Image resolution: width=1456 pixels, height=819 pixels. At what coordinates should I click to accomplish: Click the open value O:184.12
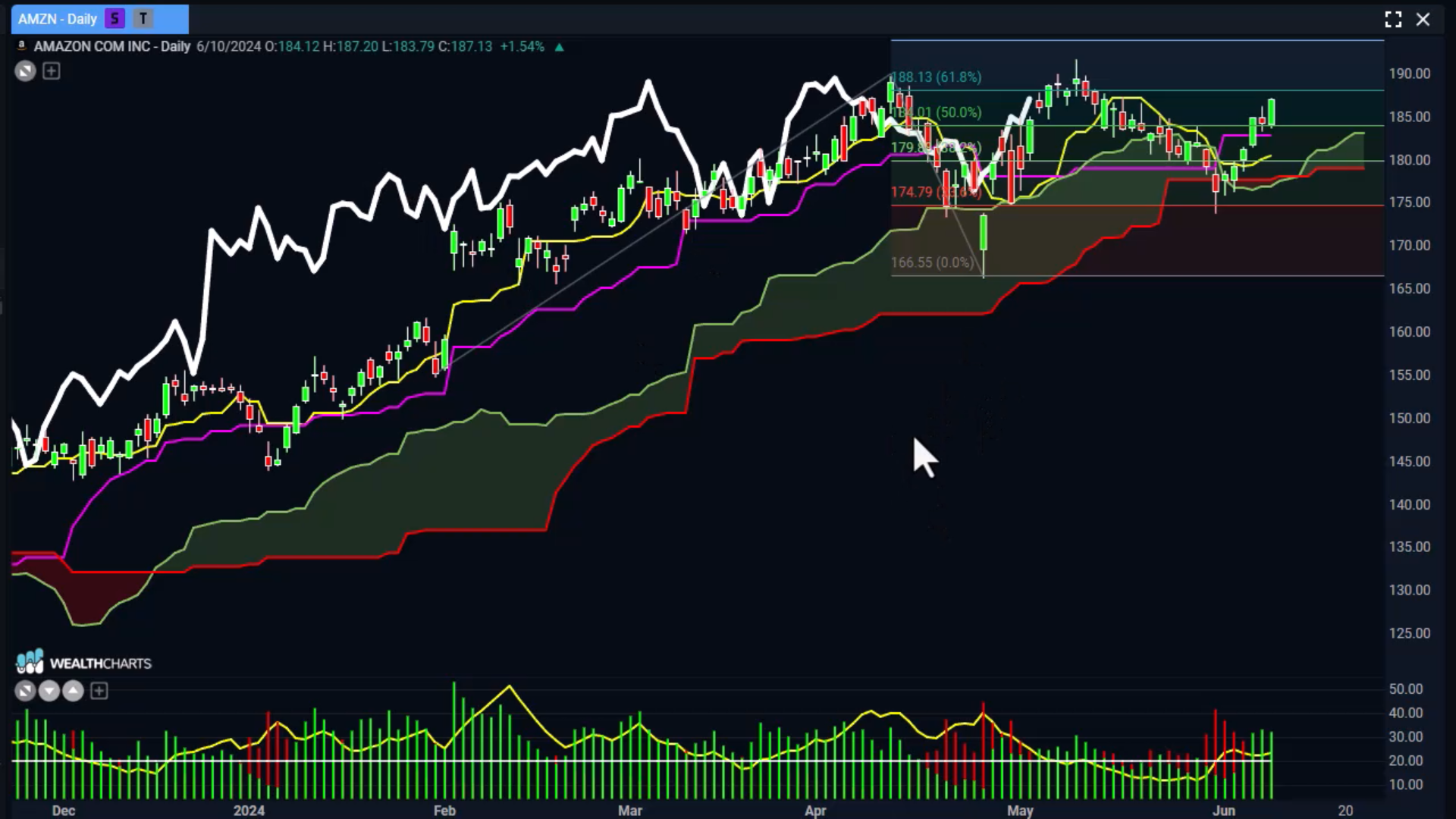tap(292, 46)
